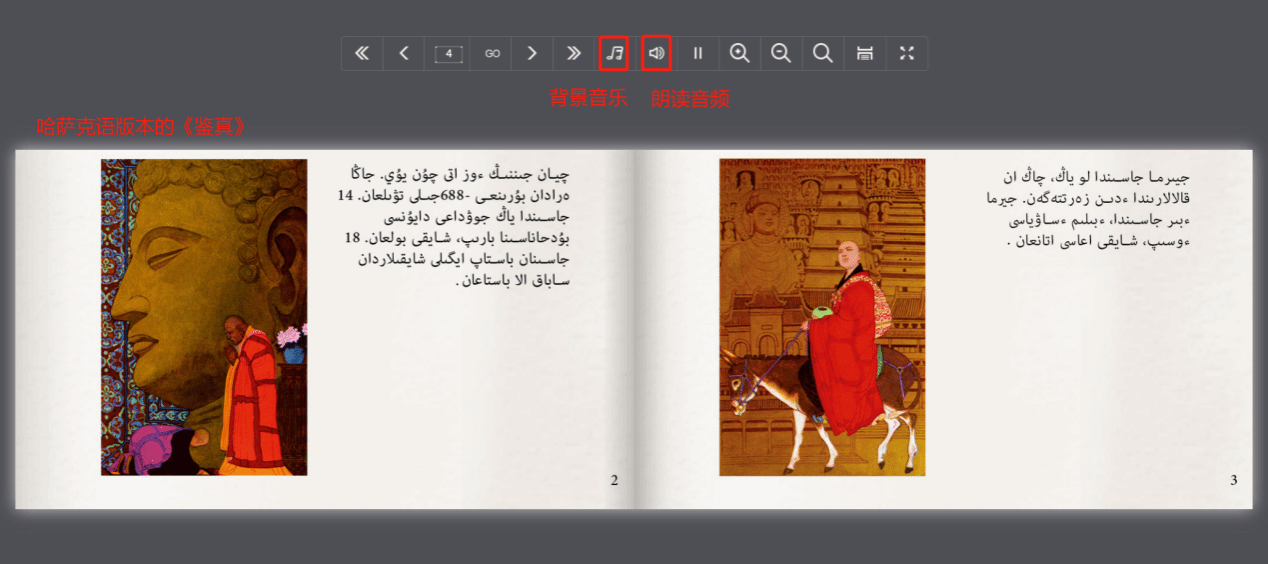Go to the previous page

click(x=404, y=54)
